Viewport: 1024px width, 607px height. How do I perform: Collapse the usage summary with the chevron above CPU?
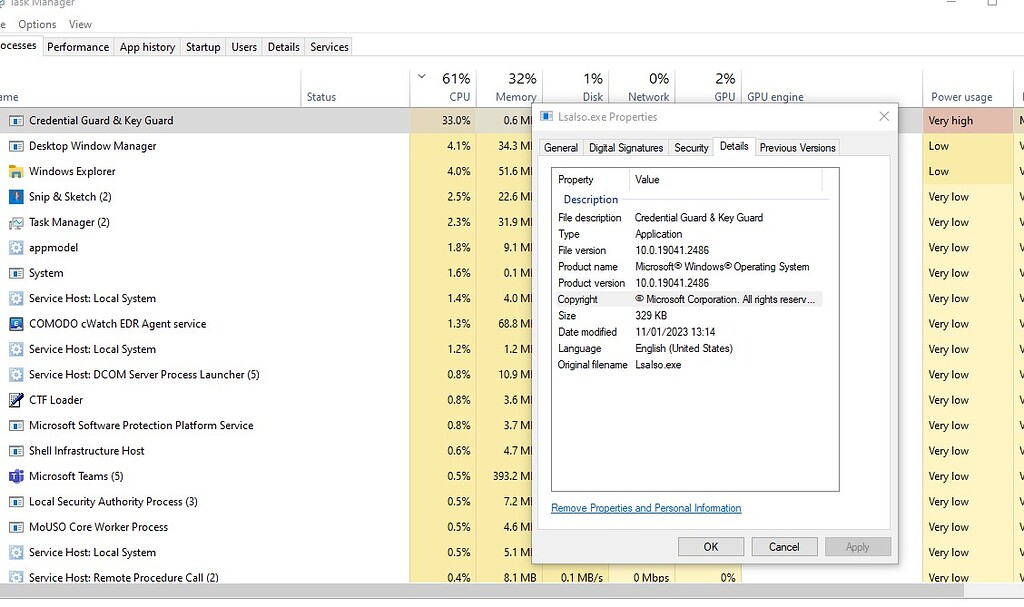421,76
